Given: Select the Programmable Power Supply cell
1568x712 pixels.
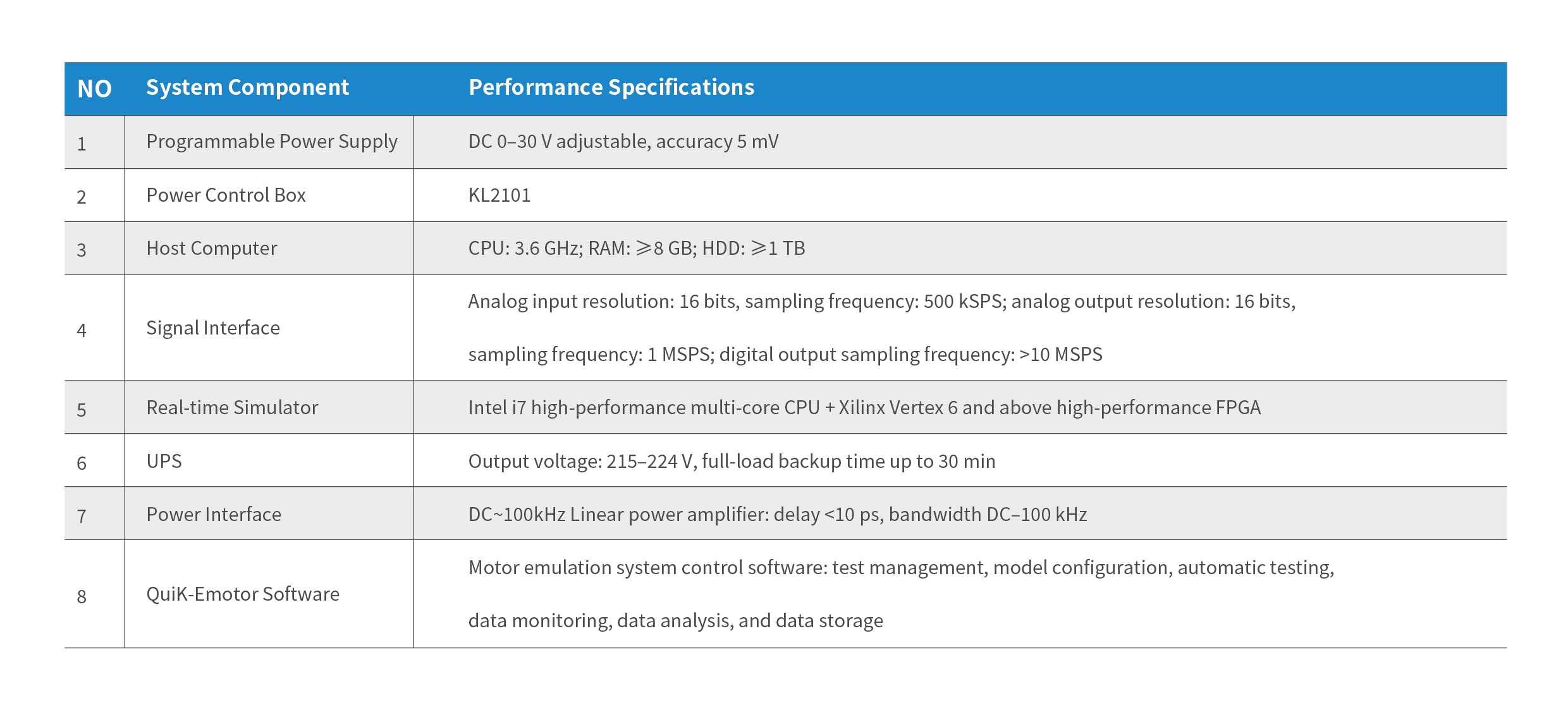Looking at the screenshot, I should click(x=272, y=142).
